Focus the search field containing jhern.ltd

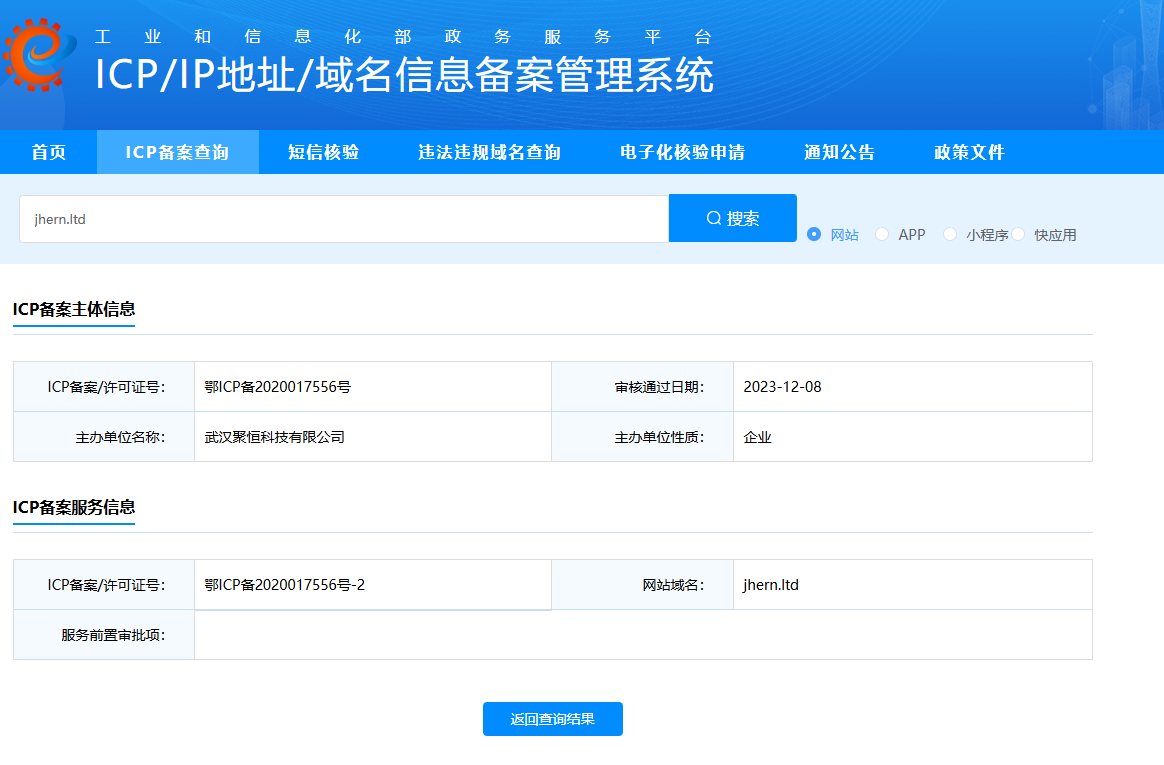click(344, 219)
